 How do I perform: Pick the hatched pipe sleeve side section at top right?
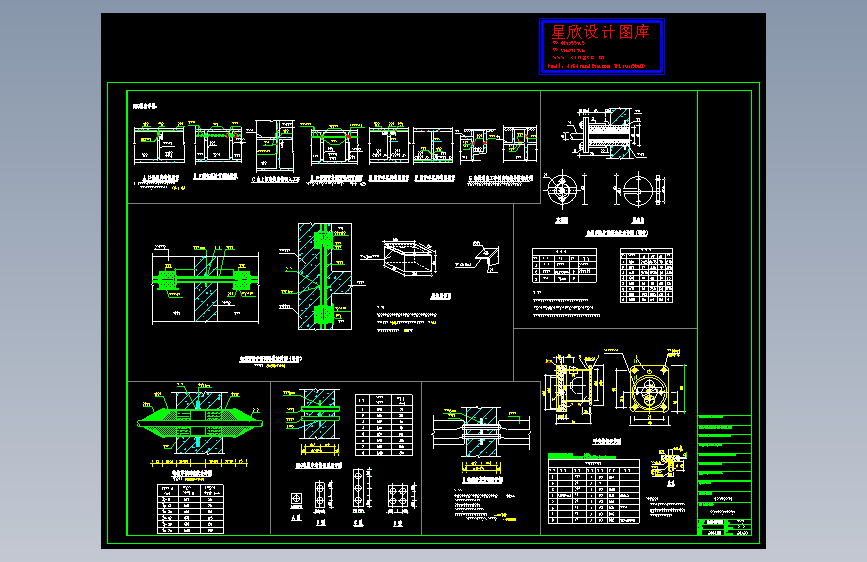point(604,133)
